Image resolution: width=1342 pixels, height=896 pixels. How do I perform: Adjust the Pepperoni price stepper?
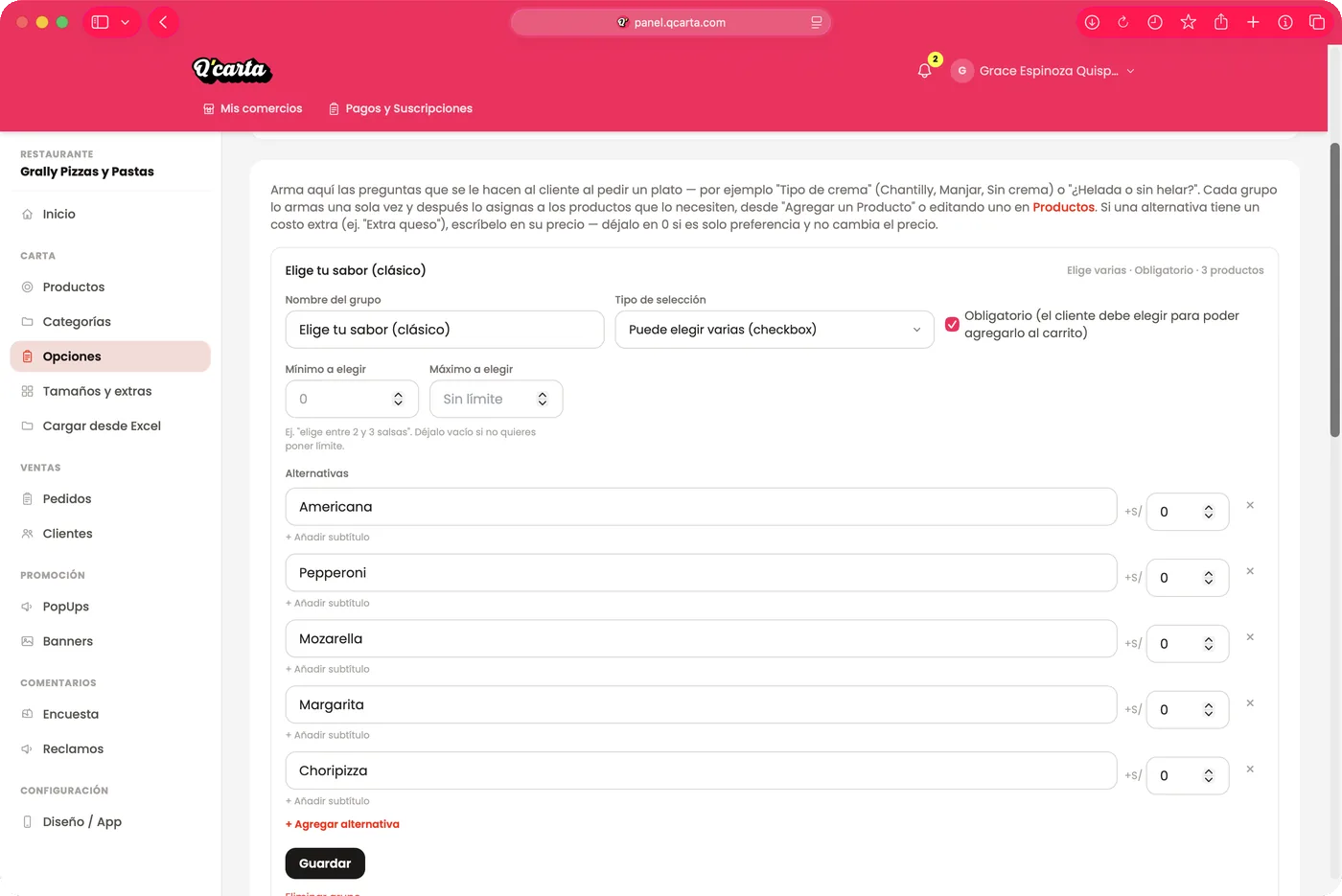[1209, 578]
